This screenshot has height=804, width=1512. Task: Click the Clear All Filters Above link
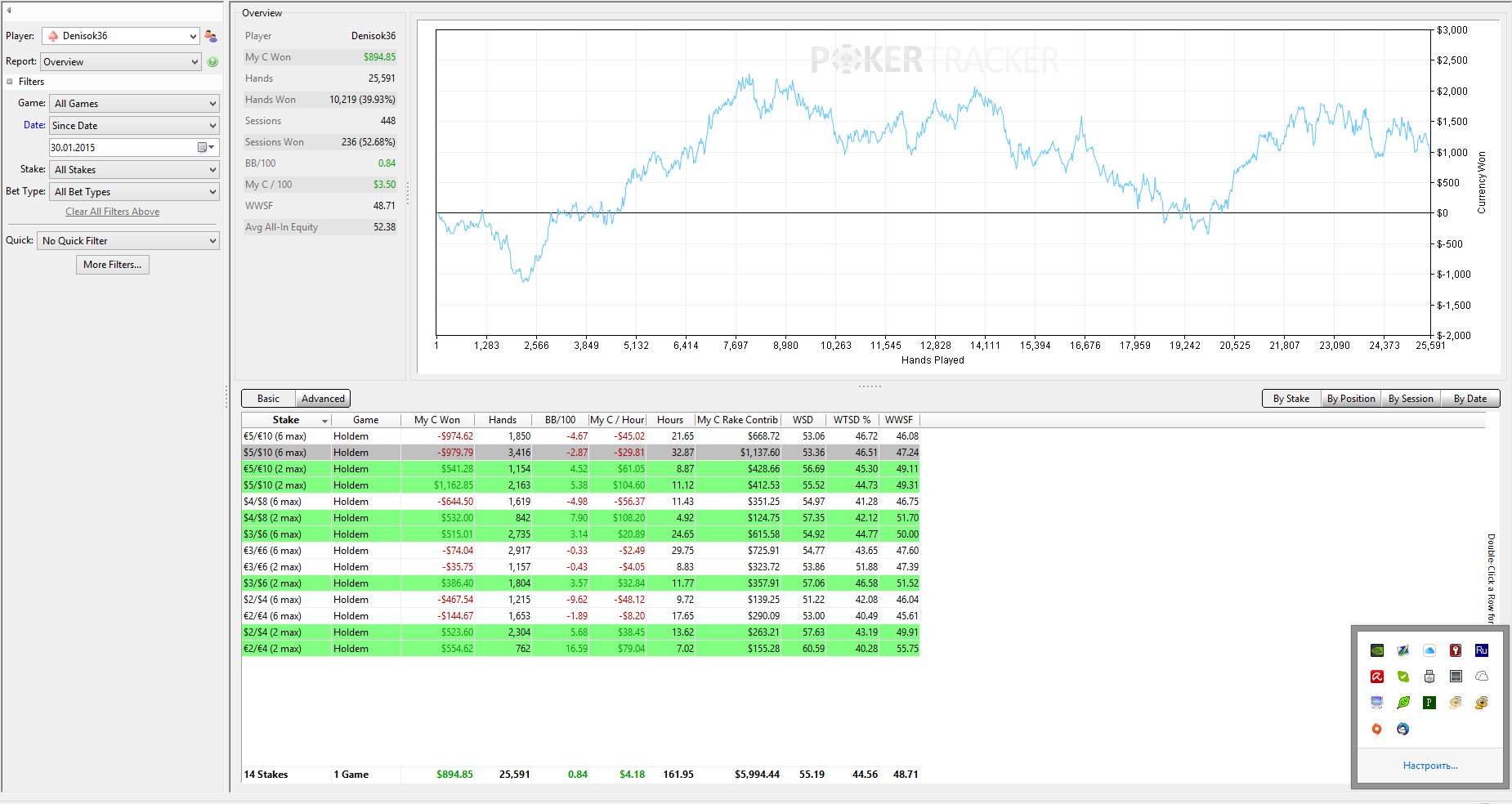113,212
